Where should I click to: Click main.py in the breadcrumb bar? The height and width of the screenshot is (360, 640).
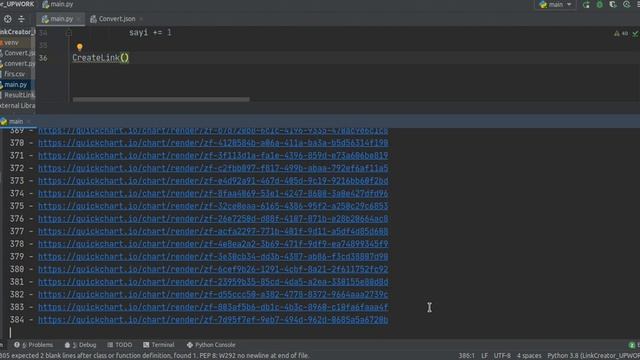[x=58, y=4]
